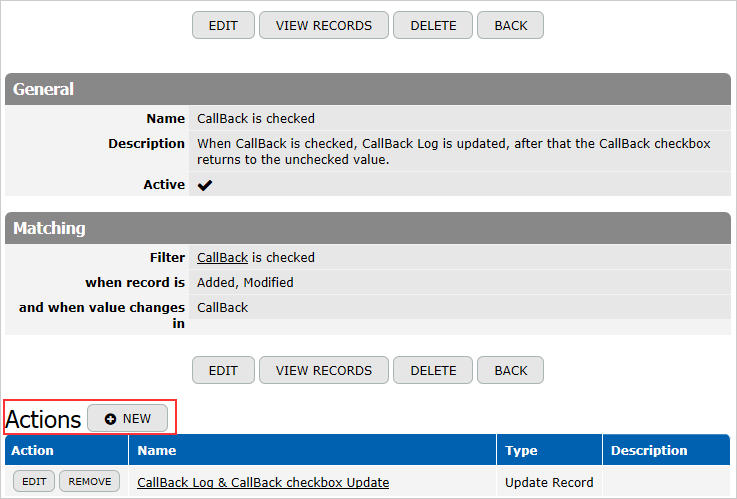The height and width of the screenshot is (499, 737).
Task: Click the DELETE button below Matching section
Action: 433,370
